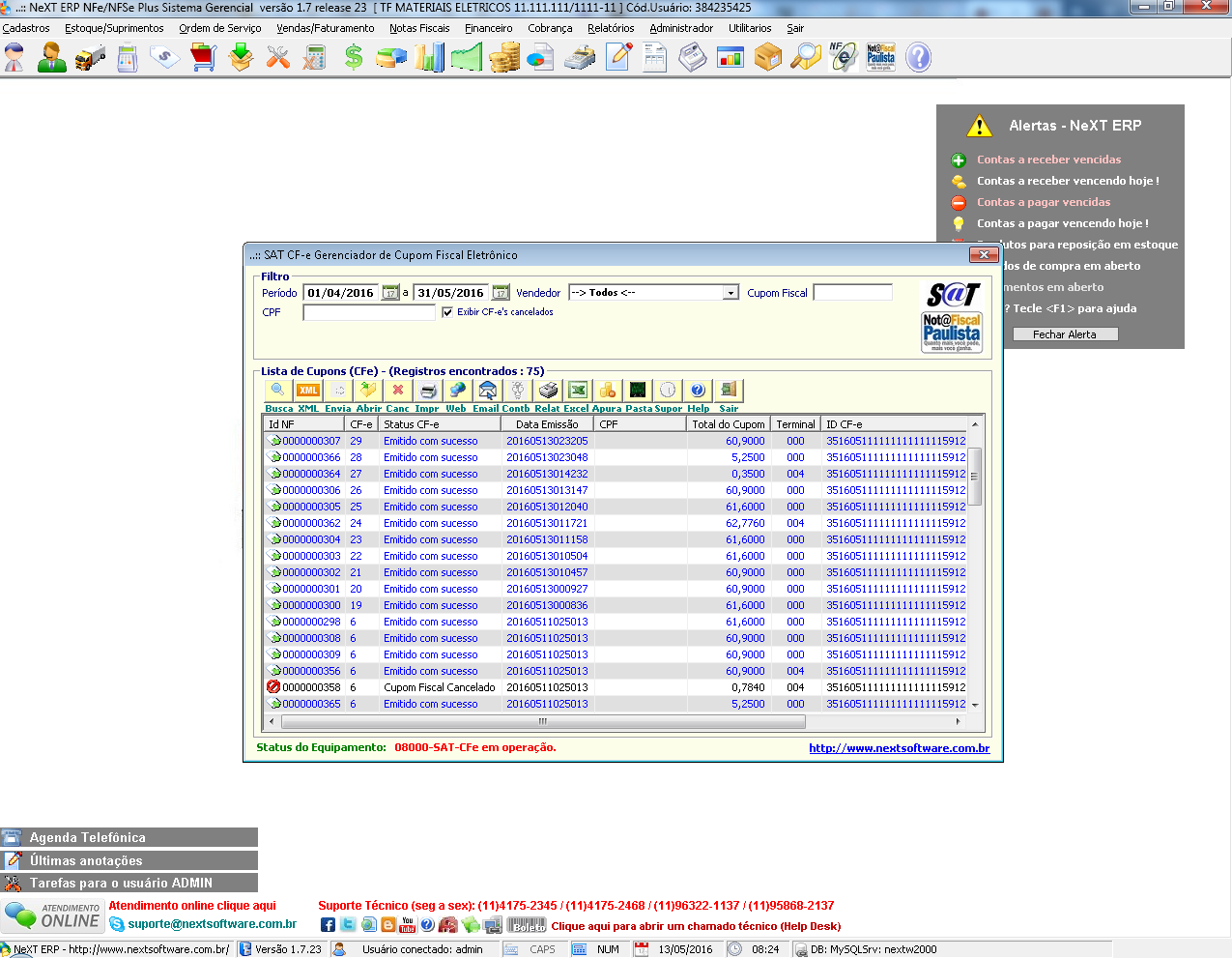
Task: Select the Busca search icon
Action: point(276,390)
